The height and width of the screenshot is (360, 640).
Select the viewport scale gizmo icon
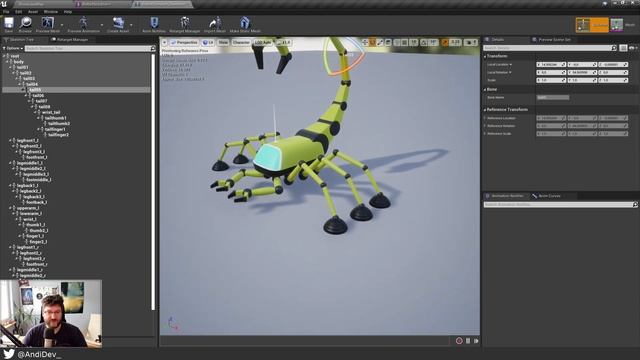coord(380,42)
